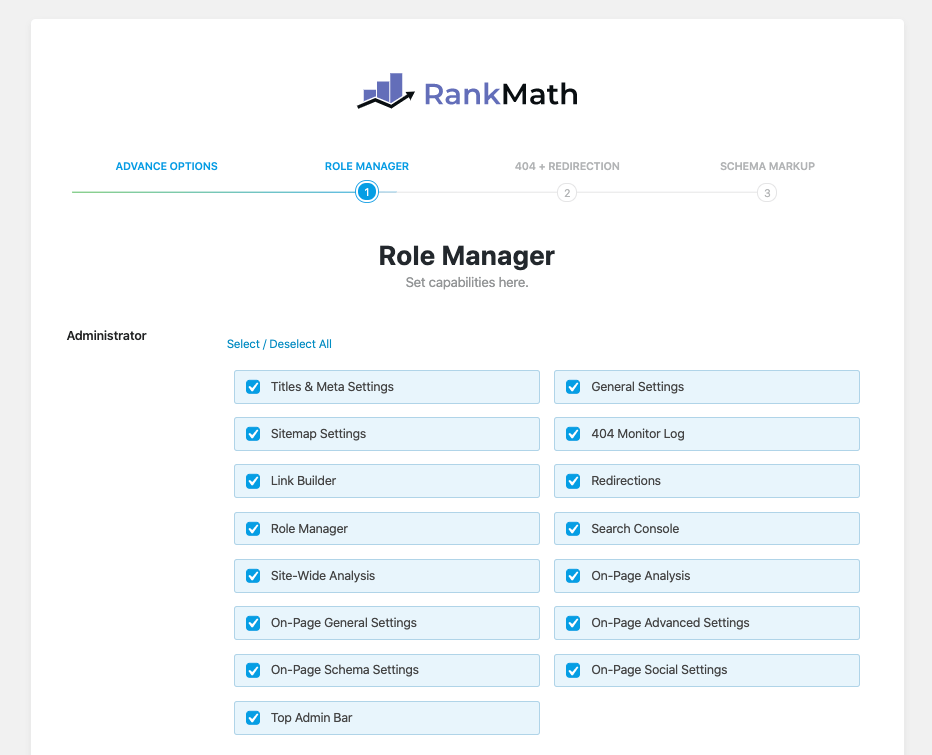Disable Link Builder capability

tap(253, 481)
